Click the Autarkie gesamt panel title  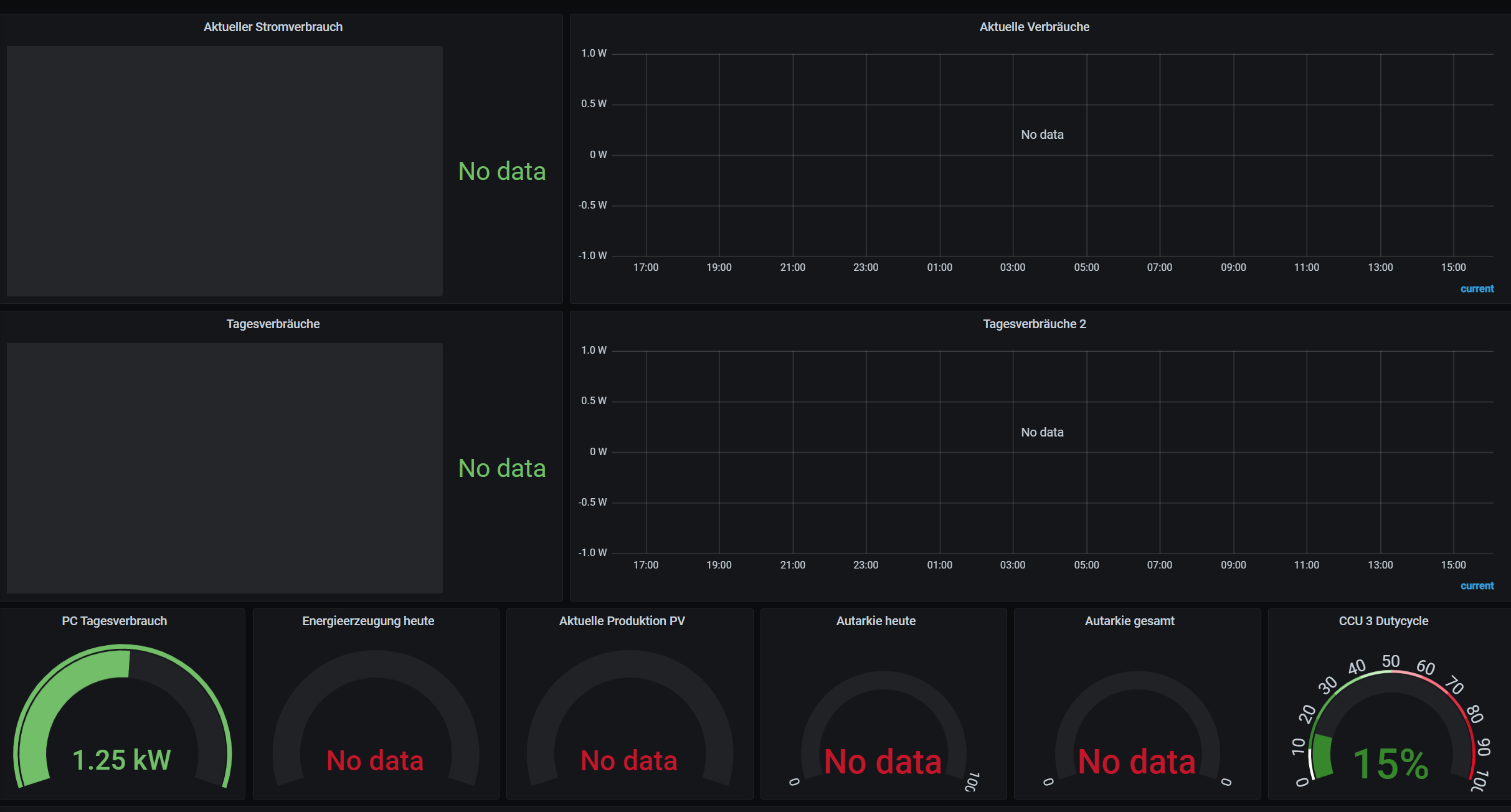click(1129, 621)
